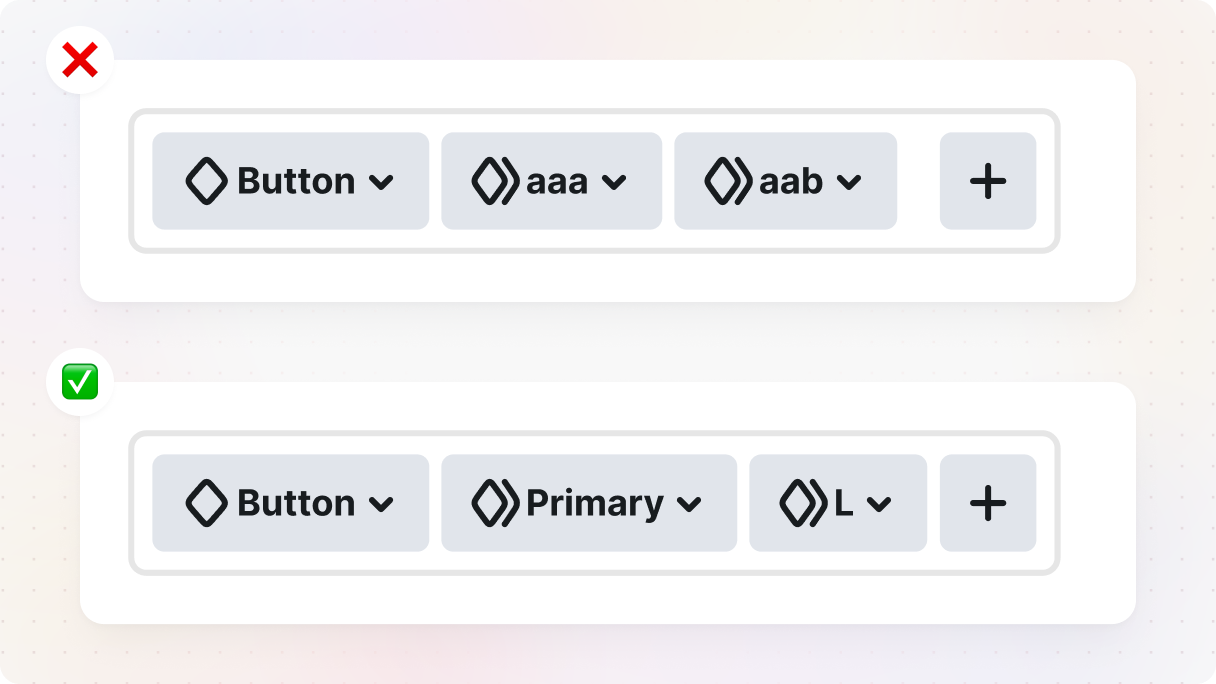This screenshot has height=684, width=1216.
Task: Click the component icon beside bottom Button chip
Action: pyautogui.click(x=206, y=503)
